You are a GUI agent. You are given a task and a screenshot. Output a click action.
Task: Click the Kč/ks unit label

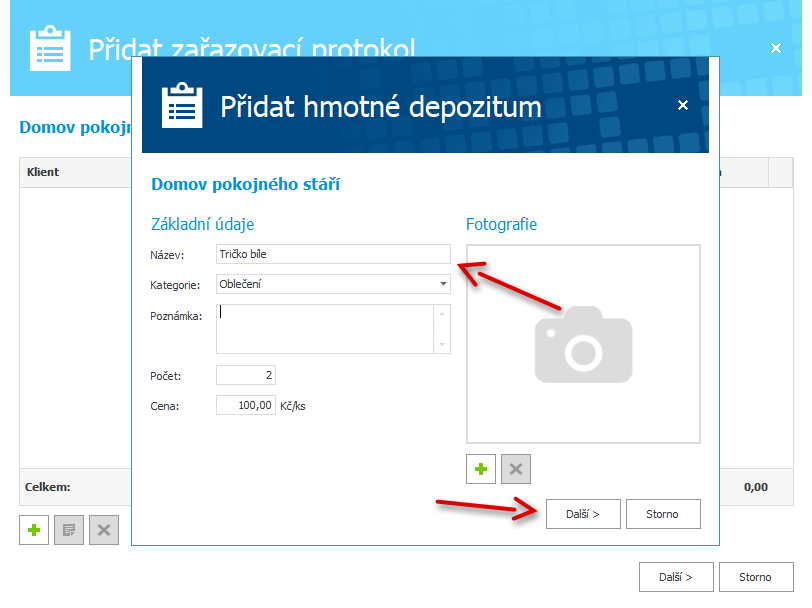(x=293, y=406)
